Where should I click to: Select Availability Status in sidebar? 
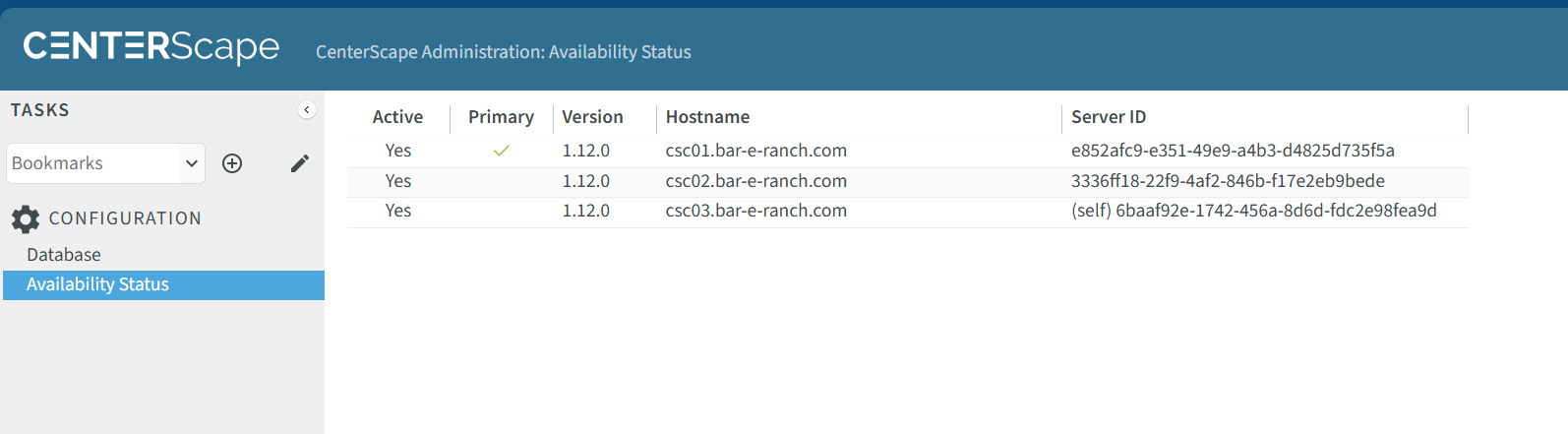tap(97, 284)
